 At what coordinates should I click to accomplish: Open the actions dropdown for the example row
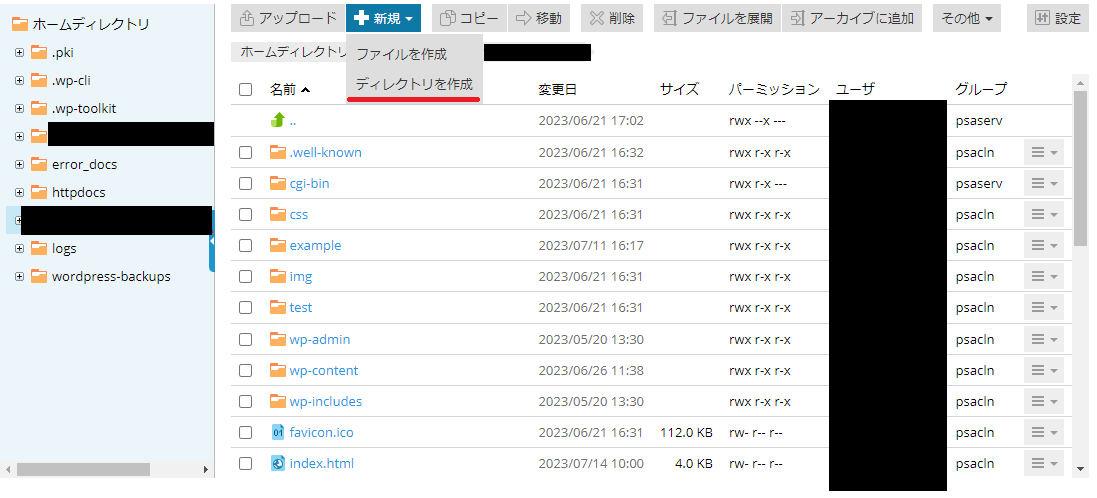(1044, 246)
